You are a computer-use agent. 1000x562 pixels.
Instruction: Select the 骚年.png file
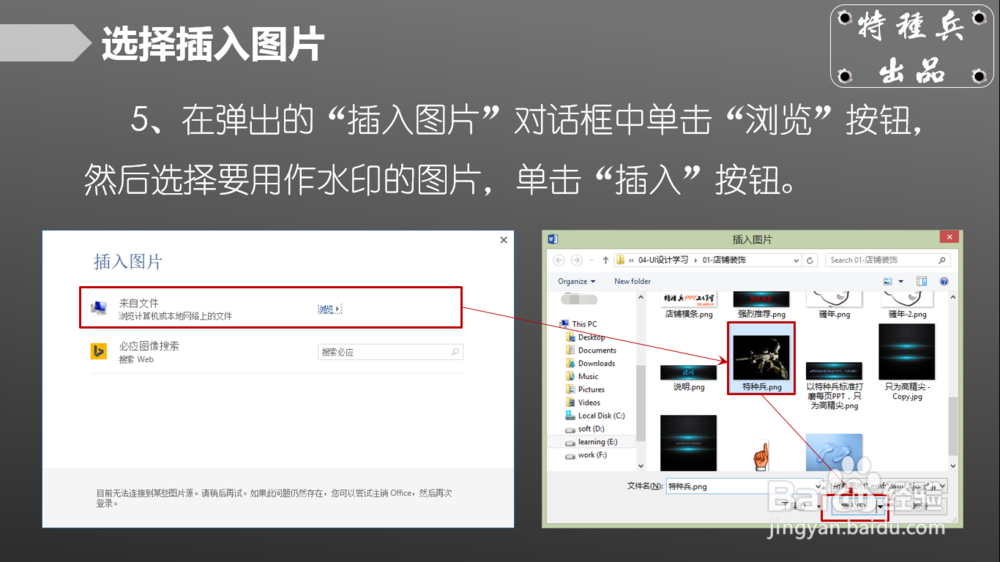[834, 306]
